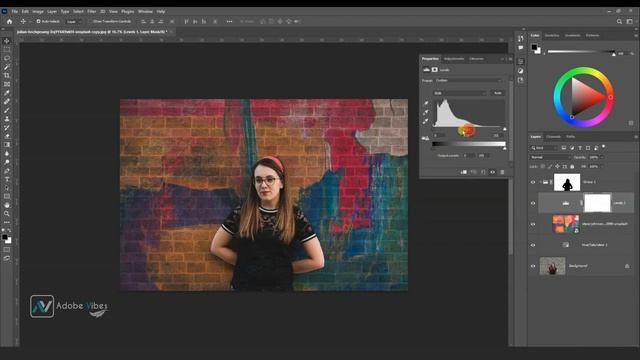Switch to the Paths tab
The height and width of the screenshot is (360, 640).
click(x=571, y=137)
